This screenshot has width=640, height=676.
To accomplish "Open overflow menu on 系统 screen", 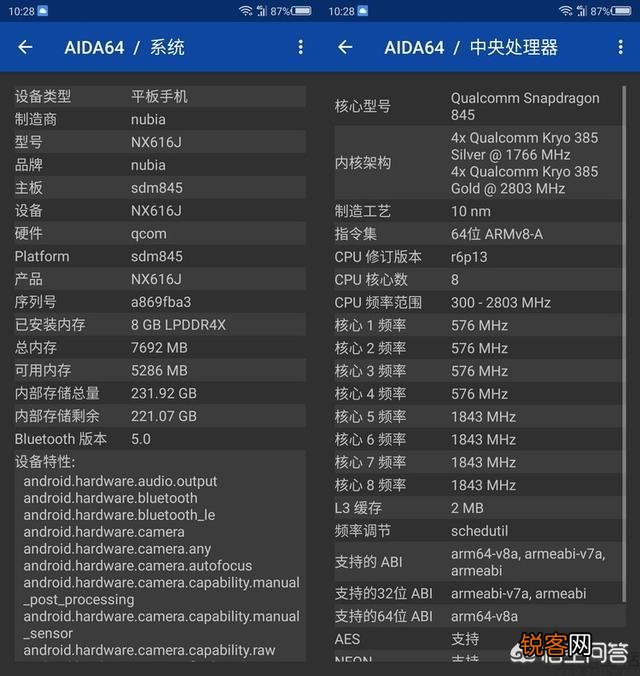I will coord(301,47).
